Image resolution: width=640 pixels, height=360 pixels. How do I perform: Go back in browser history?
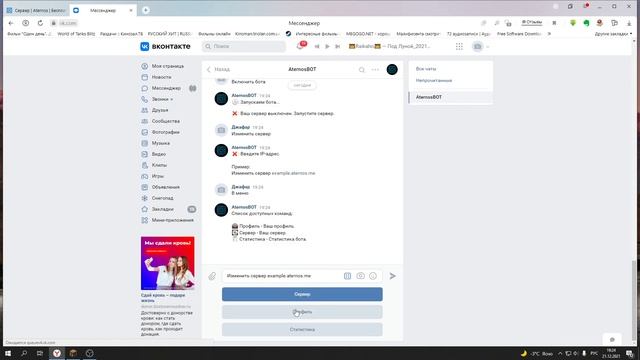pyautogui.click(x=11, y=23)
